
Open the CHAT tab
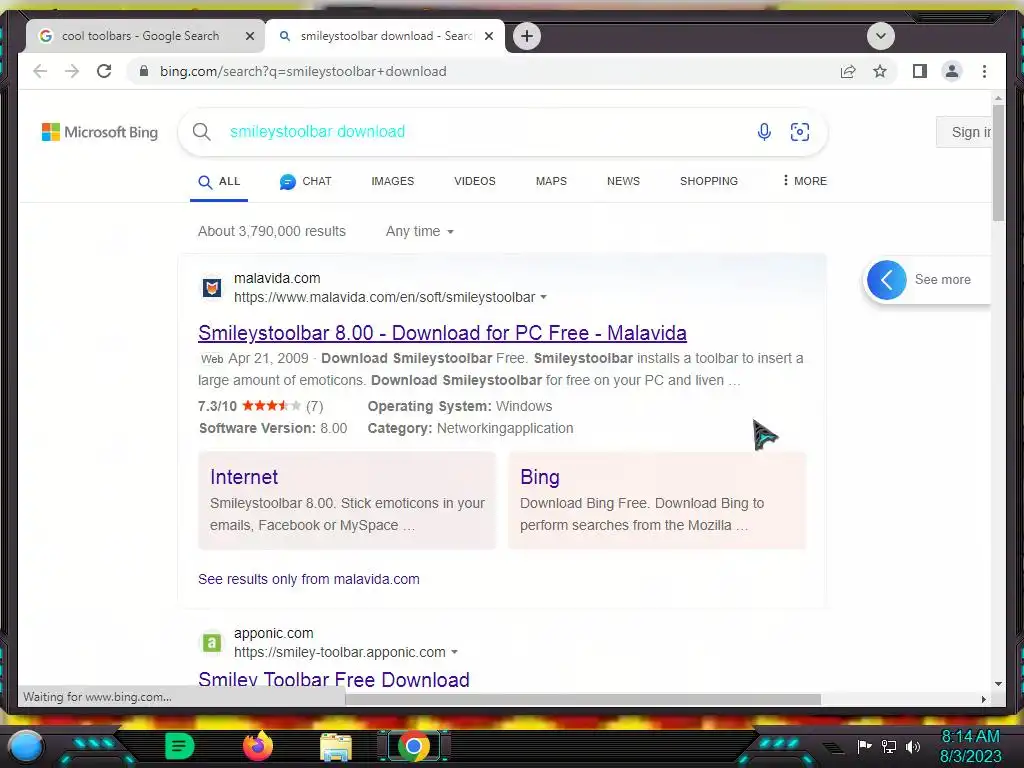coord(306,182)
